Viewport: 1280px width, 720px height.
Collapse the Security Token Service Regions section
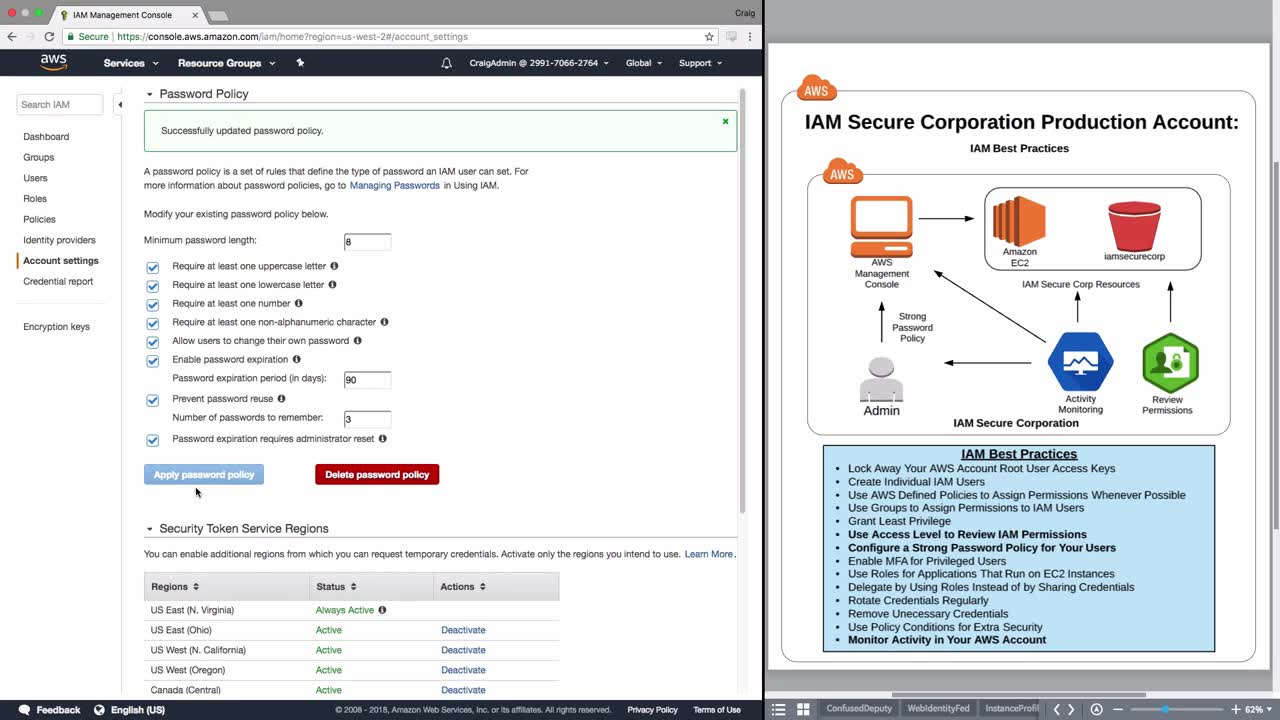[149, 529]
